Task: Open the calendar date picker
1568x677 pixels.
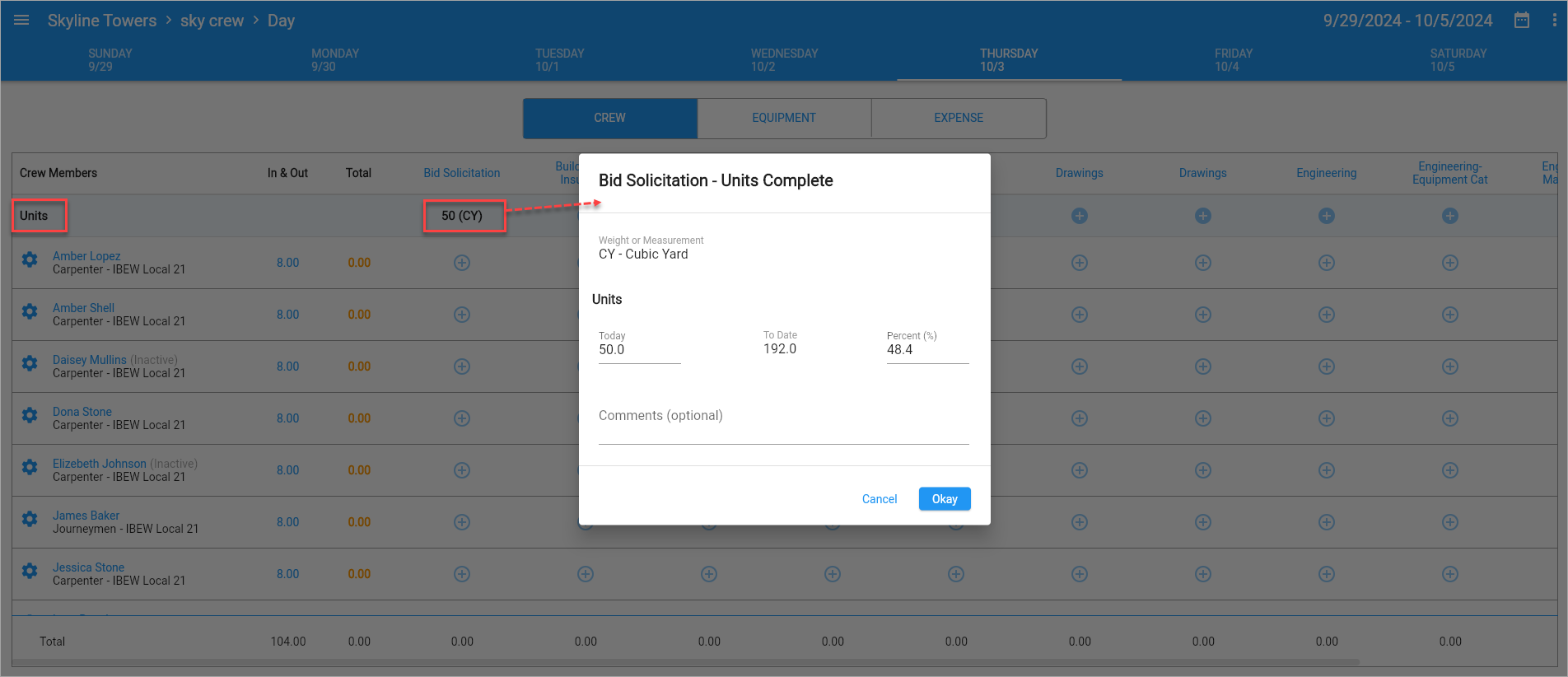Action: [1522, 20]
